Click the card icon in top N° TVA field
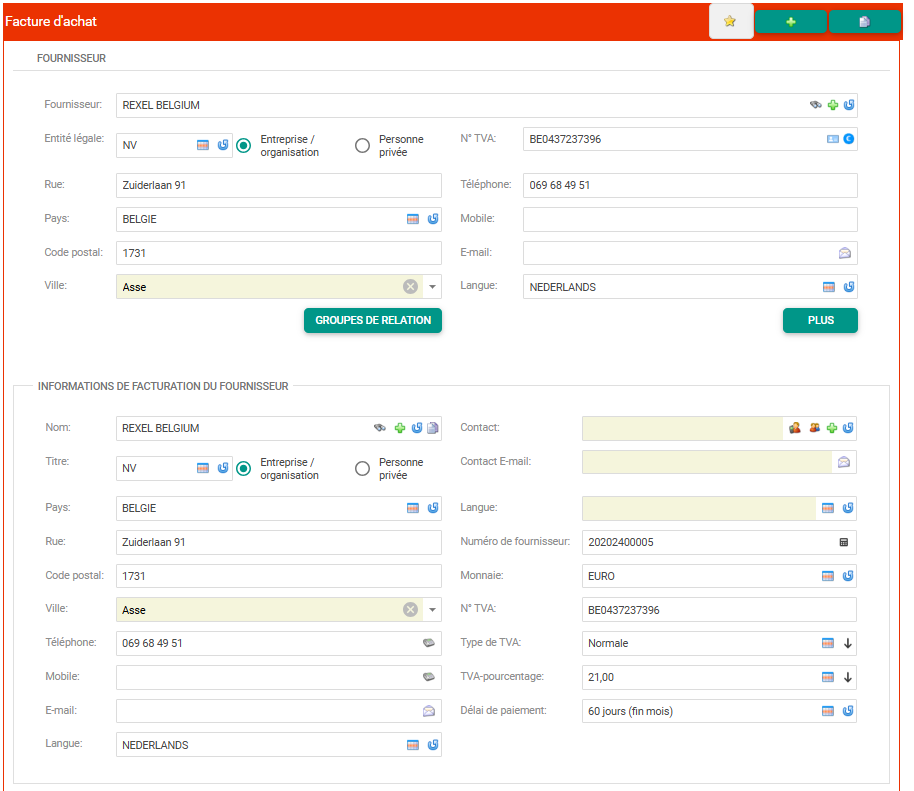Viewport: 914px width, 791px height. (x=833, y=139)
